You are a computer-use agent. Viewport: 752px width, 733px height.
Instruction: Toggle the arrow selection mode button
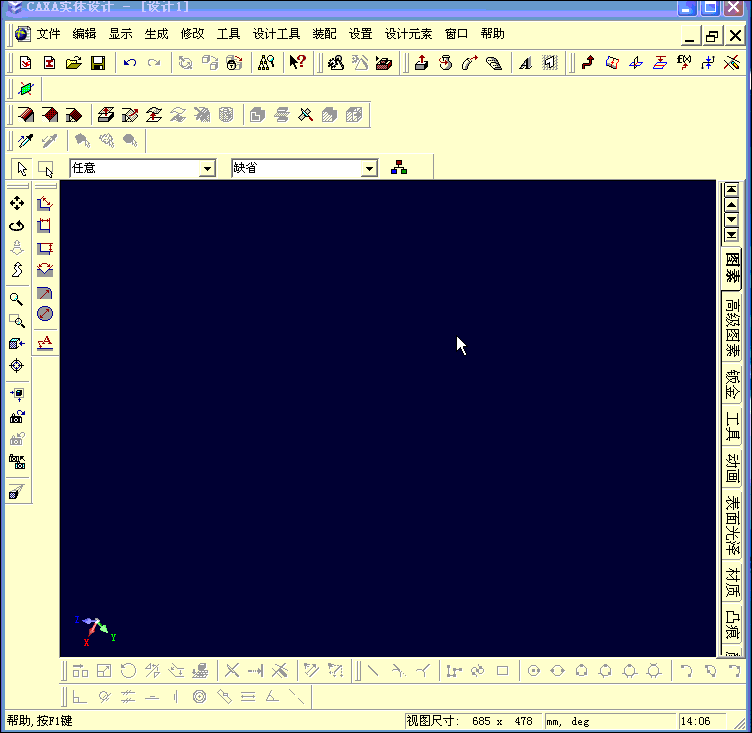tap(22, 168)
